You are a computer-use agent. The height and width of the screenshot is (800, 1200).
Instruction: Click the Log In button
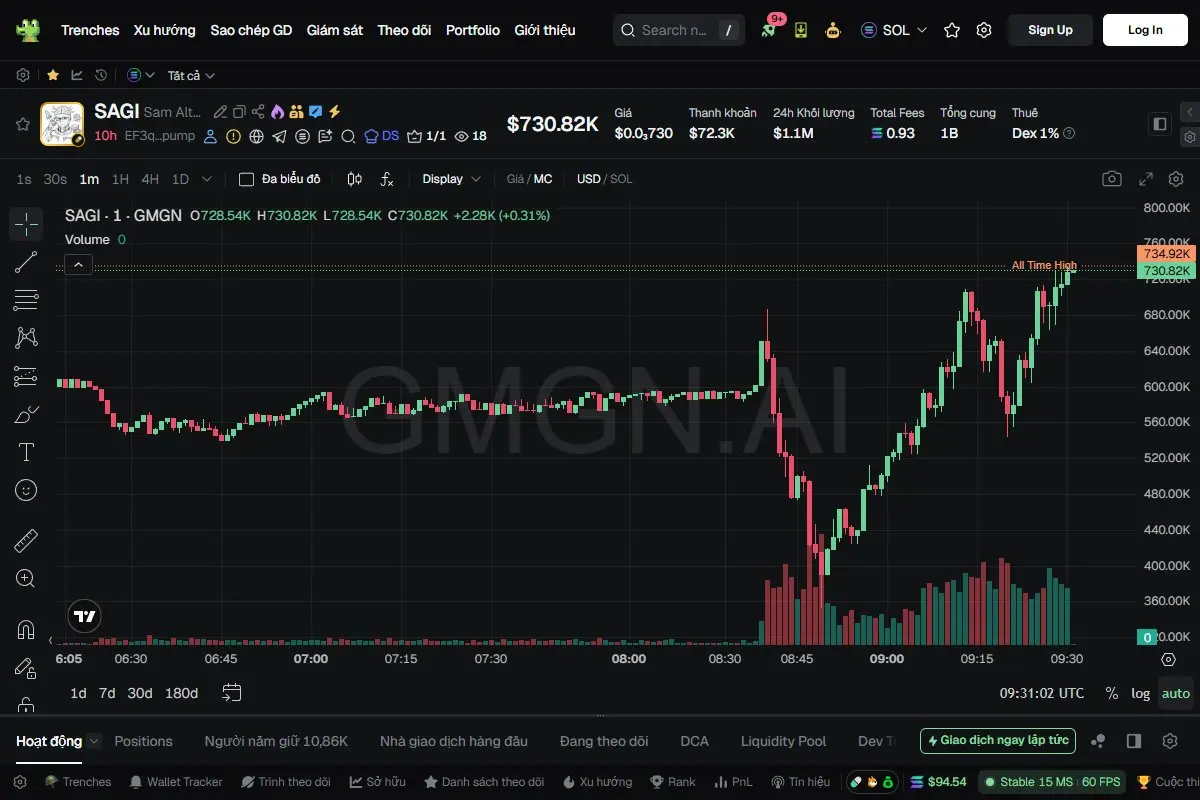pos(1145,30)
